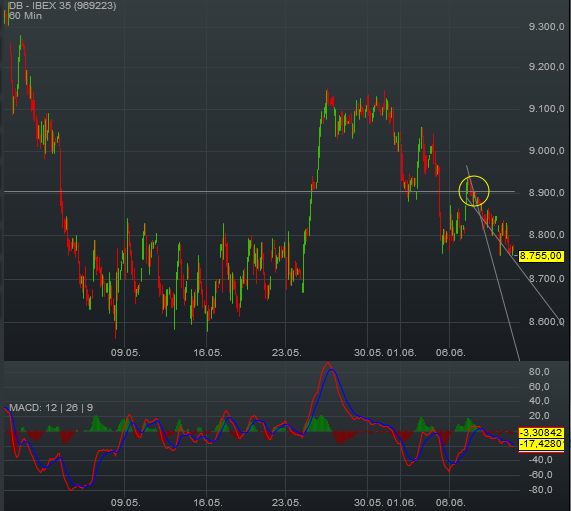This screenshot has height=511, width=571.
Task: Click the DB - IBEX 35 (969223) chart title
Action: [x=62, y=5]
